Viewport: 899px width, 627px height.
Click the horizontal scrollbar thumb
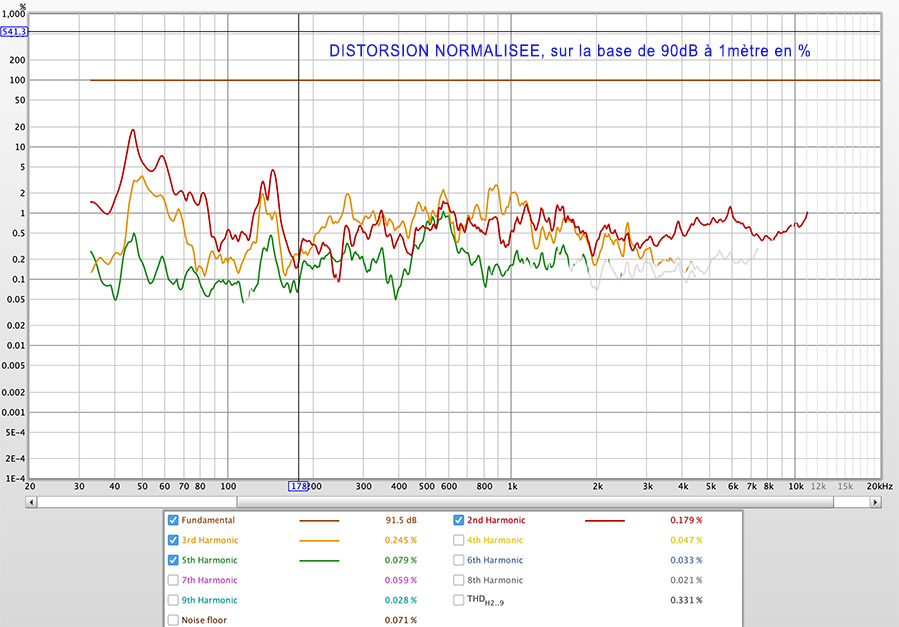536,502
